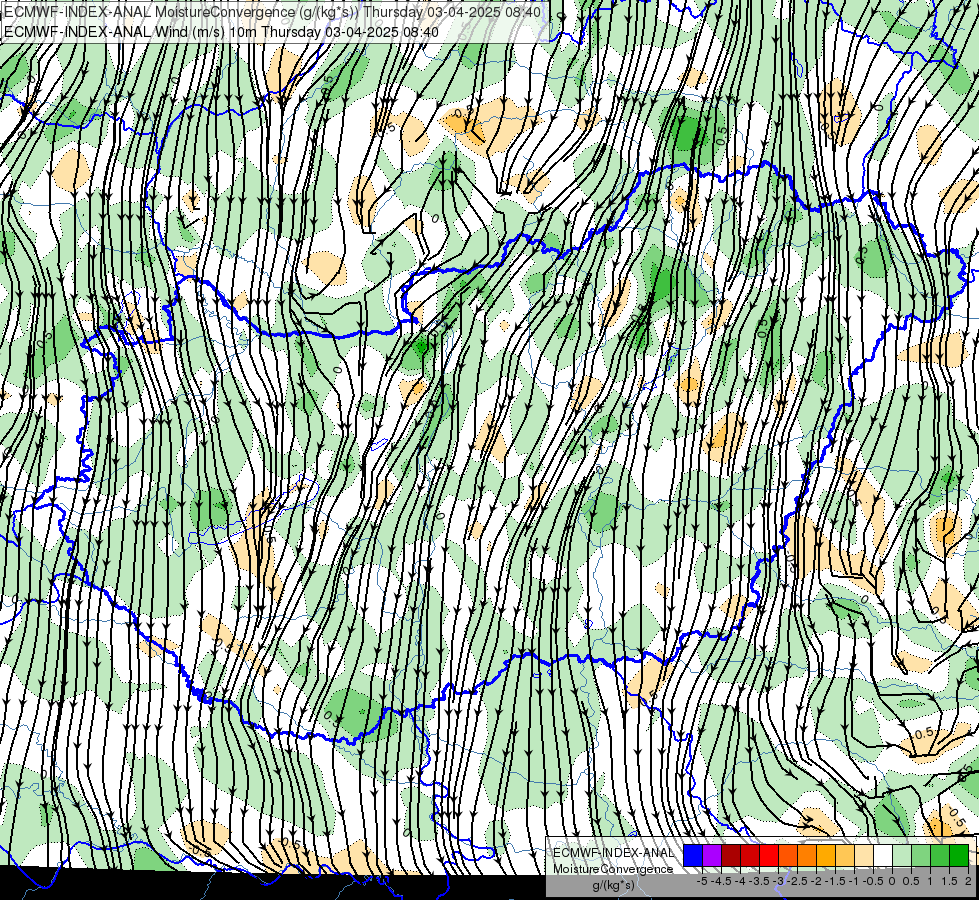
Task: Click the MoistureConvergence title line at top
Action: (272, 12)
